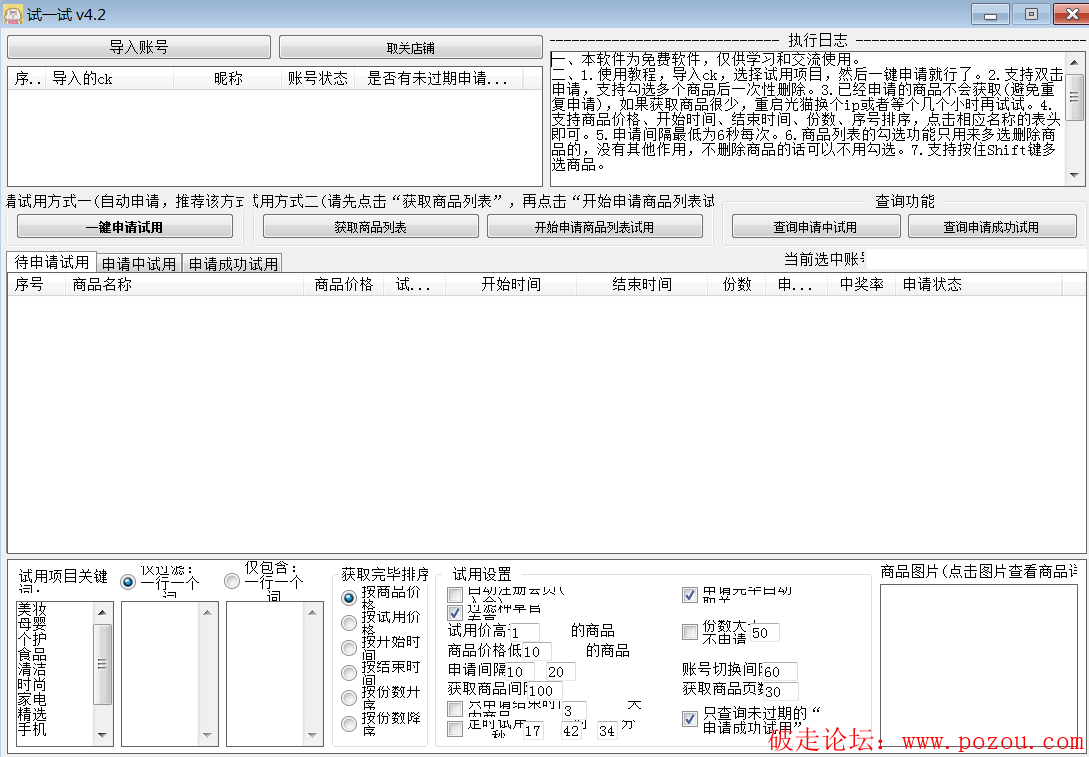
Task: Enable the 份数大于不申请 checkbox
Action: coord(690,632)
